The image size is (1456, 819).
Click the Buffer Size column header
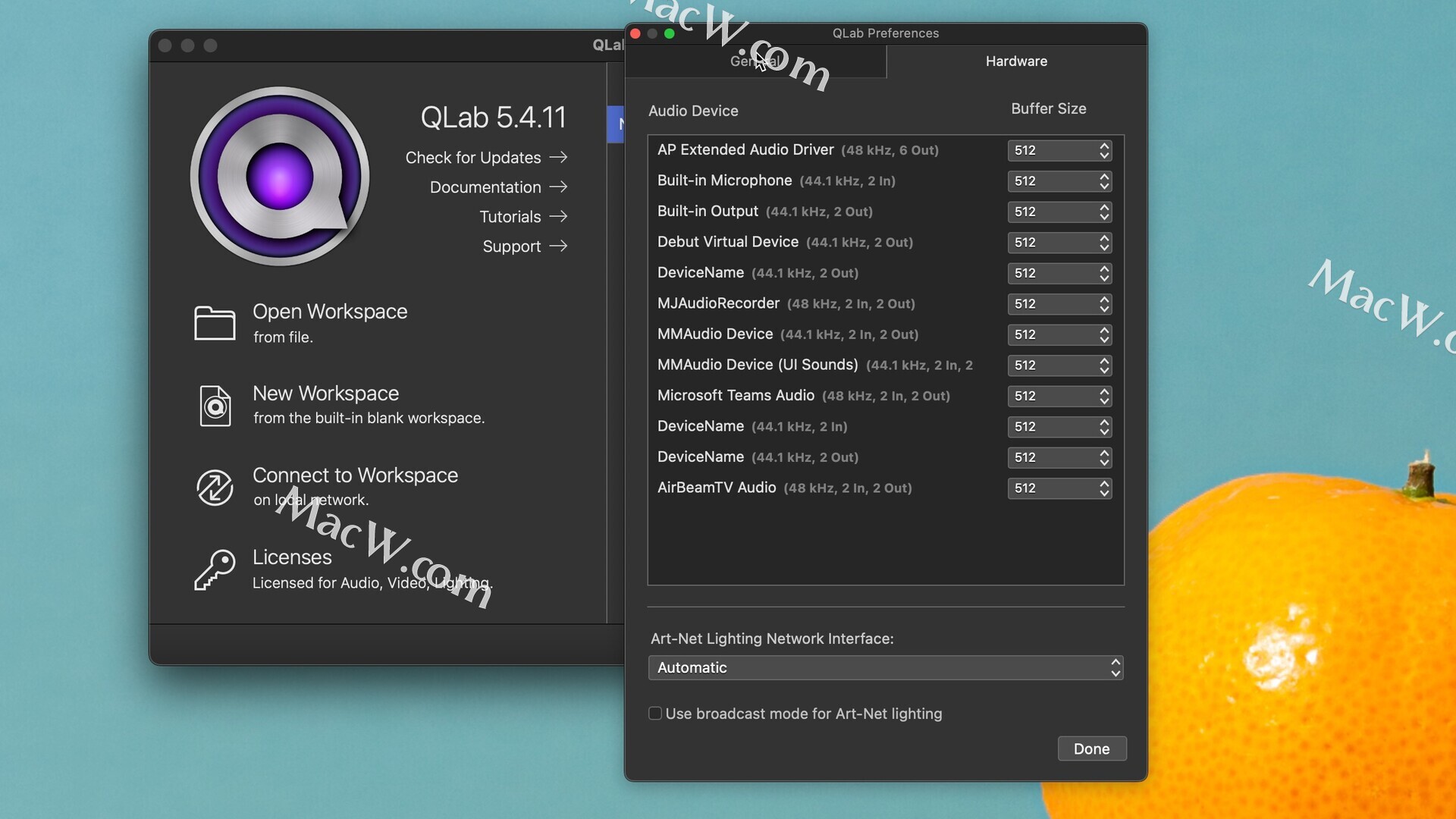tap(1049, 109)
